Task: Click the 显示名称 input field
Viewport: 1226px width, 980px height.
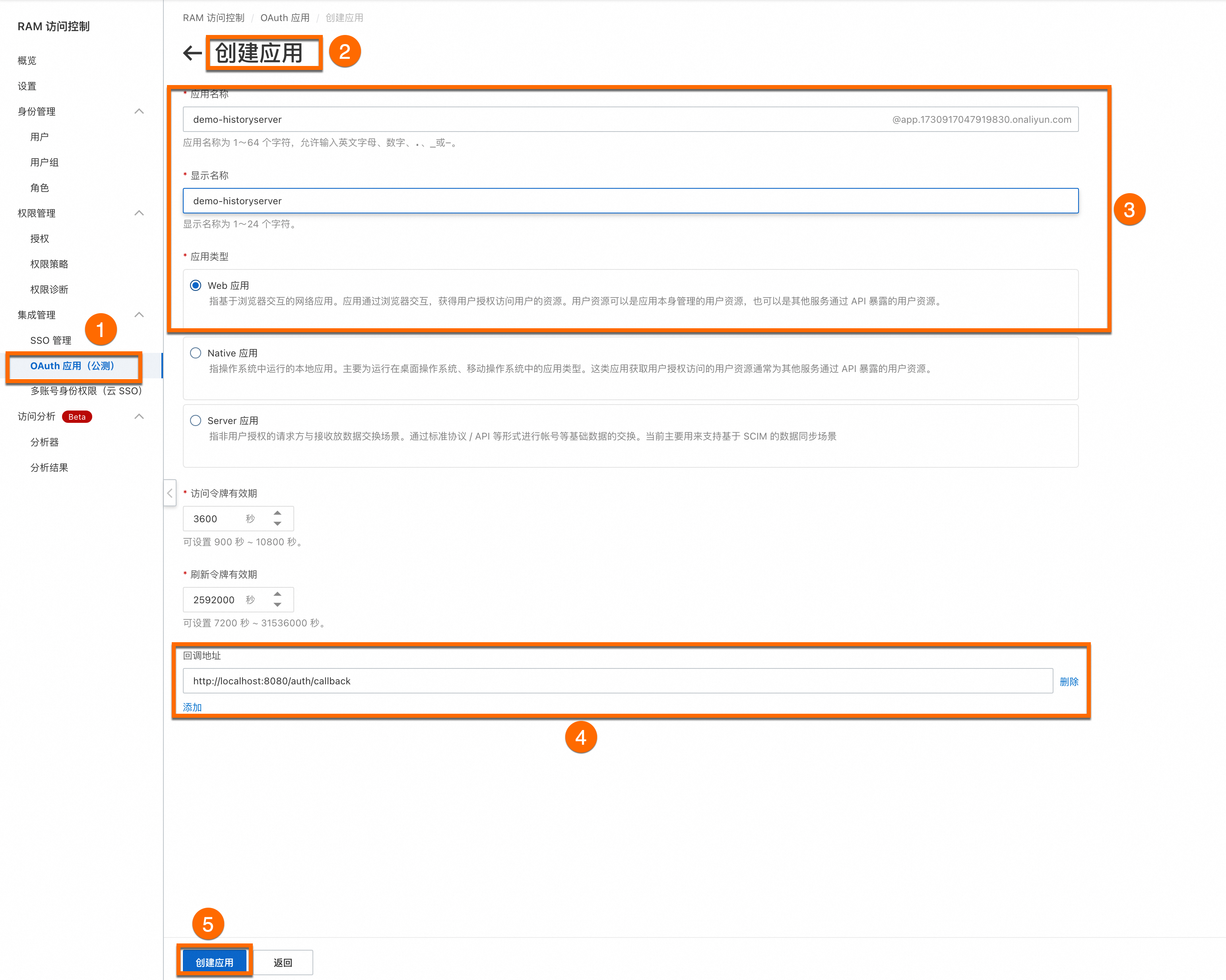Action: [630, 201]
